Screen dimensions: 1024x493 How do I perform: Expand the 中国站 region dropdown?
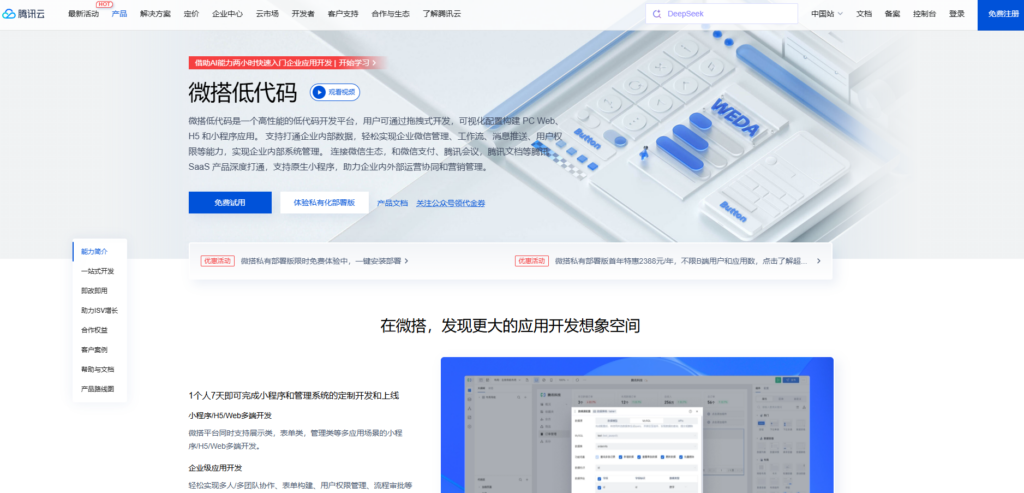tap(826, 14)
